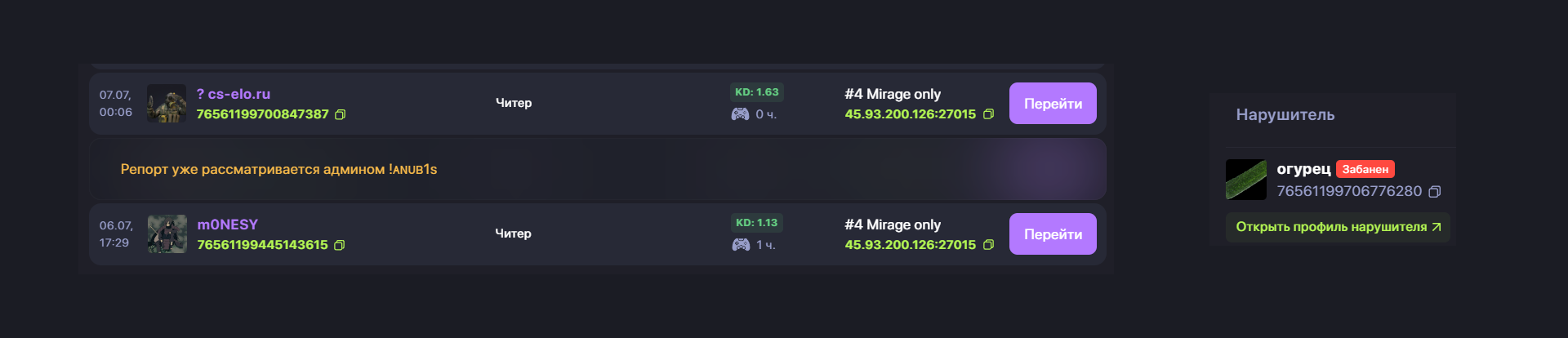
Task: Copy server address in the m0NESY report row
Action: click(988, 245)
